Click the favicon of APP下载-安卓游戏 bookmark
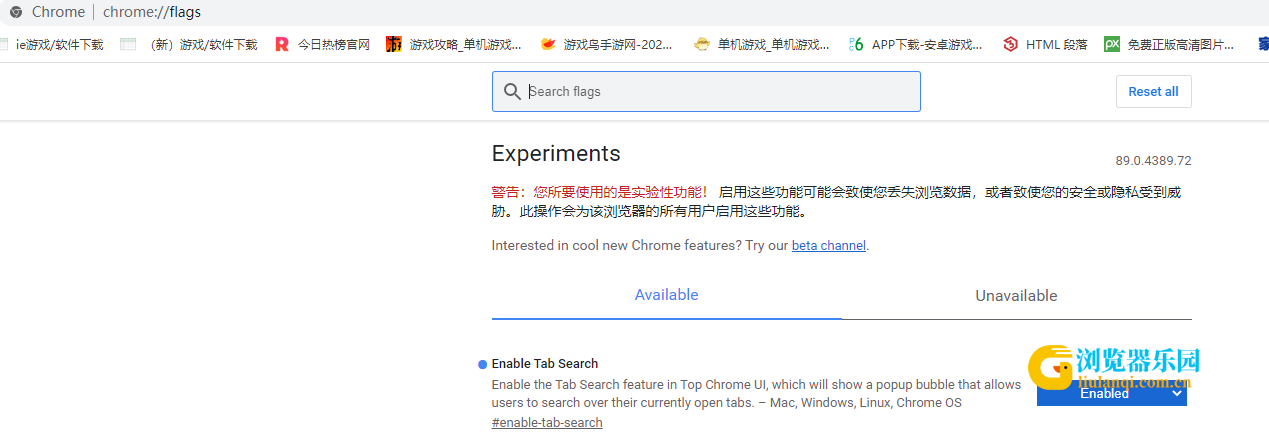Viewport: 1269px width, 448px height. [x=856, y=44]
